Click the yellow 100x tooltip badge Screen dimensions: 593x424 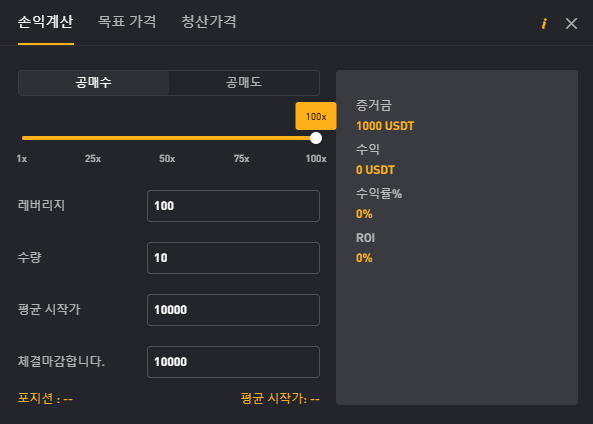pyautogui.click(x=316, y=116)
